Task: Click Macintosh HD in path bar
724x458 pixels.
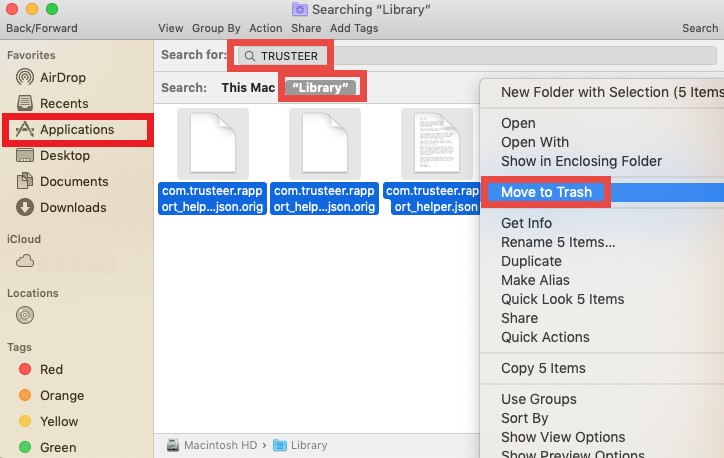Action: [220, 445]
